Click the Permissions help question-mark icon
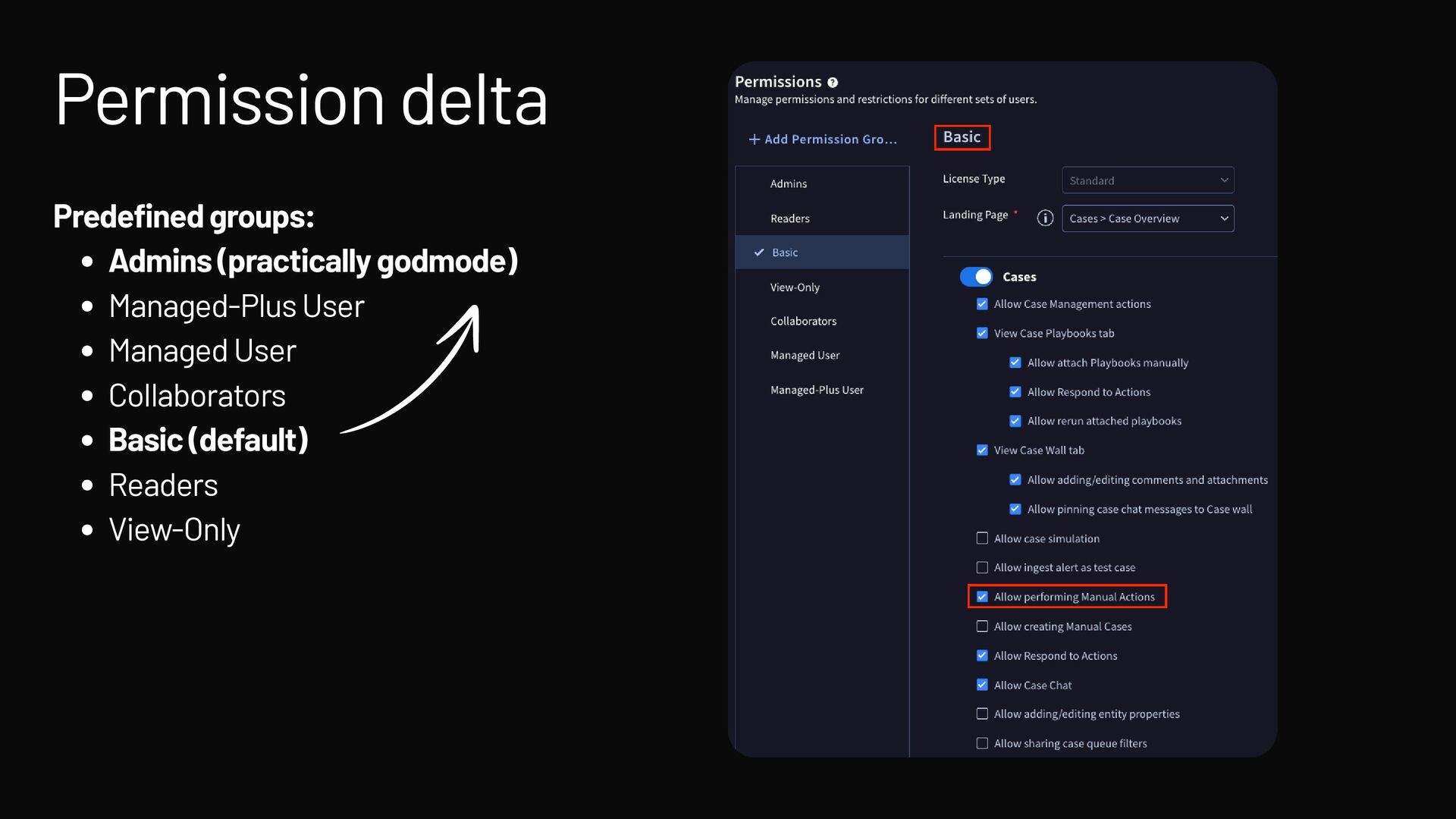 coord(833,83)
